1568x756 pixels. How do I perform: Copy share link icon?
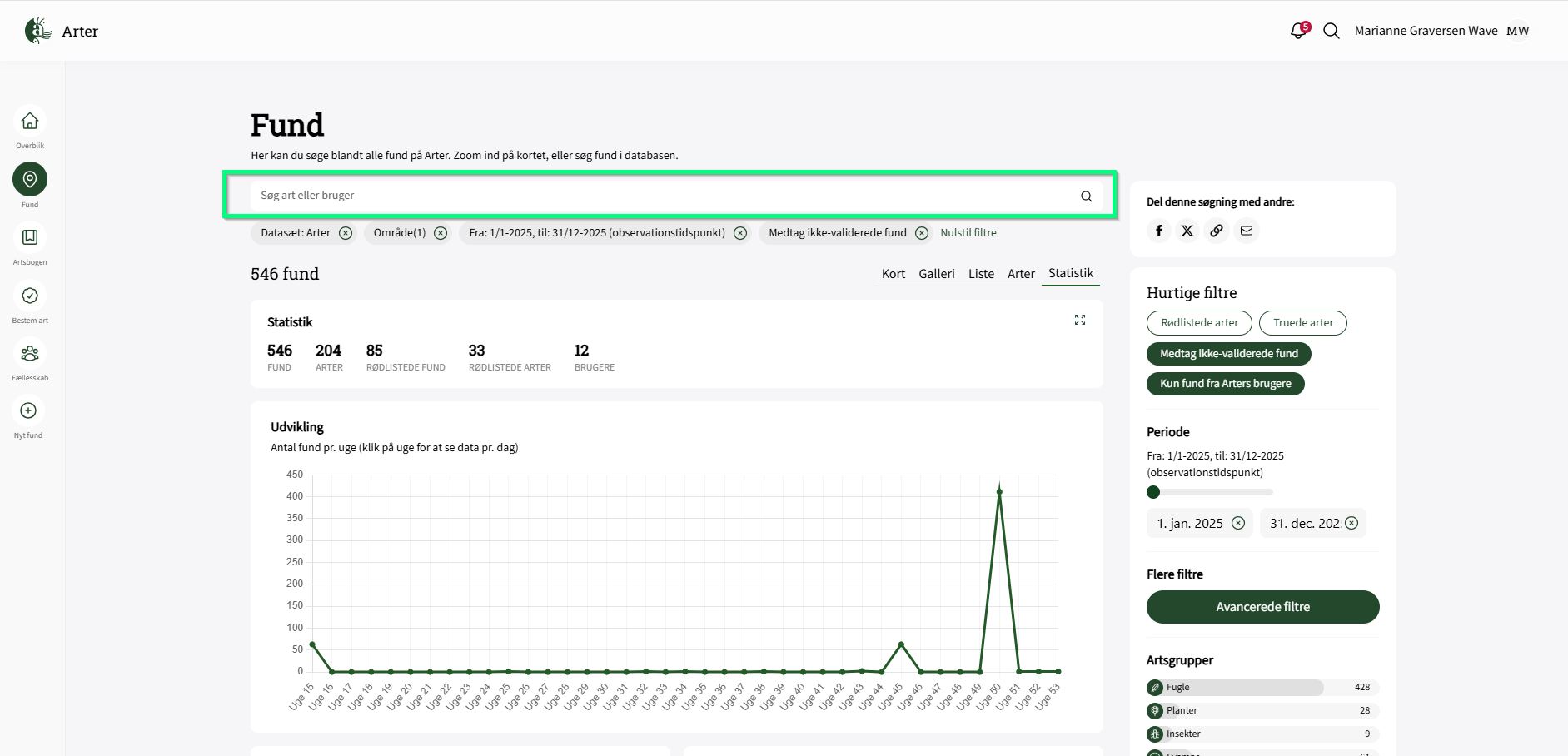tap(1217, 231)
